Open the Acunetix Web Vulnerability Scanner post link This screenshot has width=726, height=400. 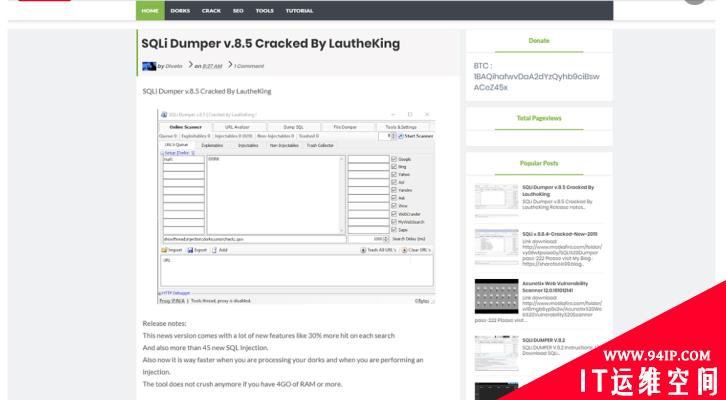555,287
